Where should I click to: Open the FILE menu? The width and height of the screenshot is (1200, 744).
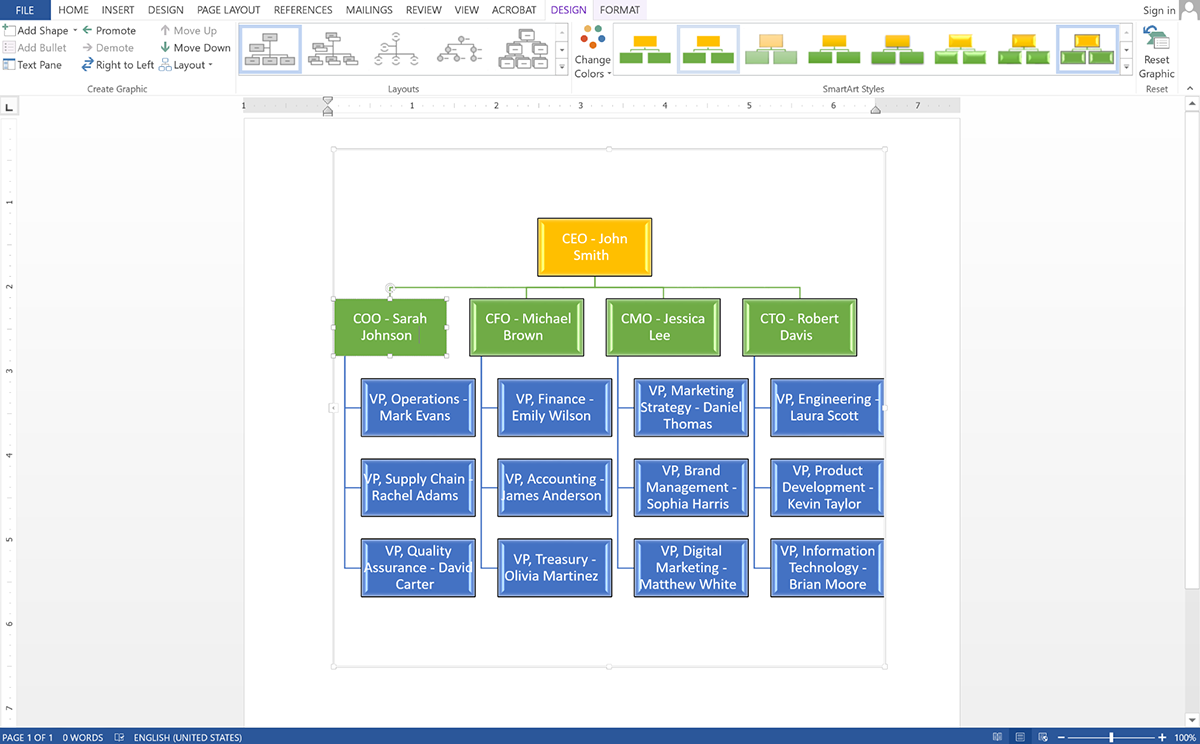[25, 10]
